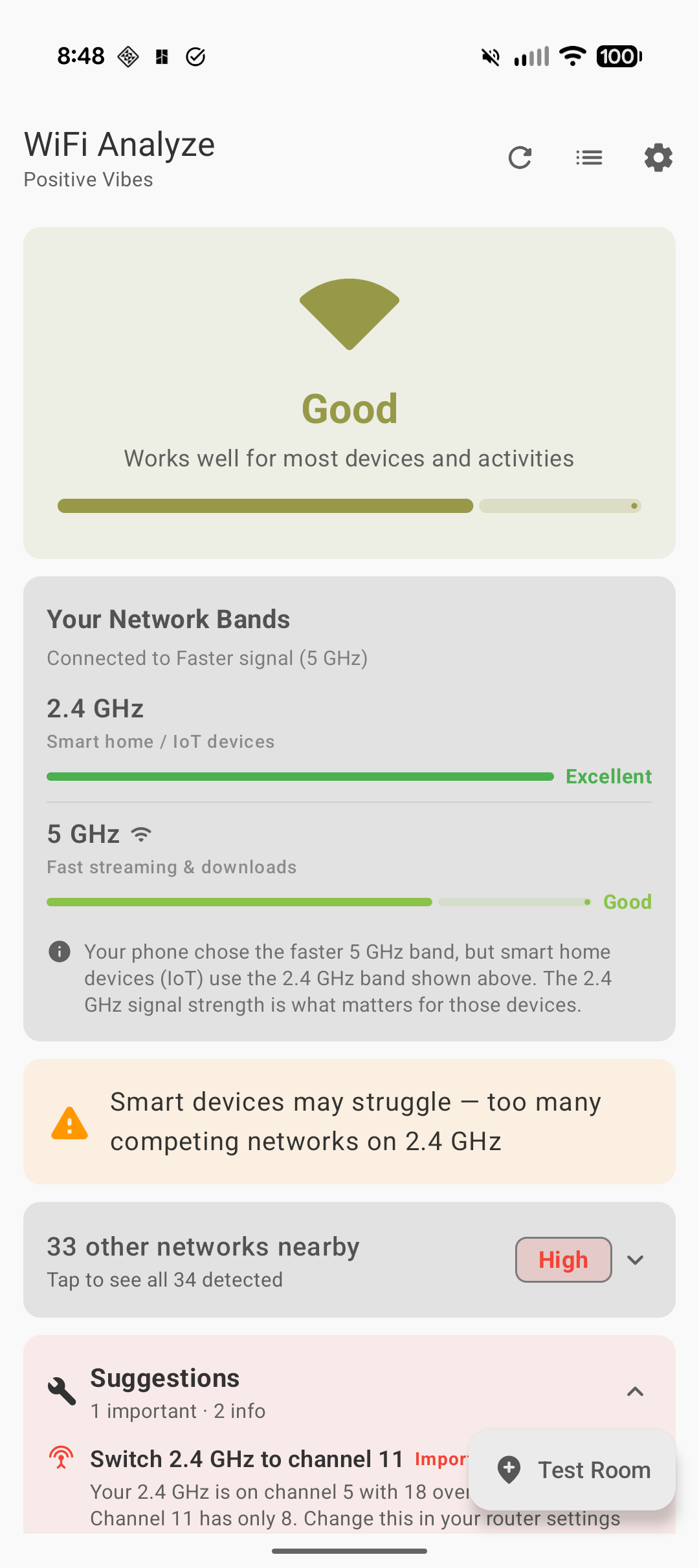699x1568 pixels.
Task: Select the 5 GHz band row
Action: 259,849
